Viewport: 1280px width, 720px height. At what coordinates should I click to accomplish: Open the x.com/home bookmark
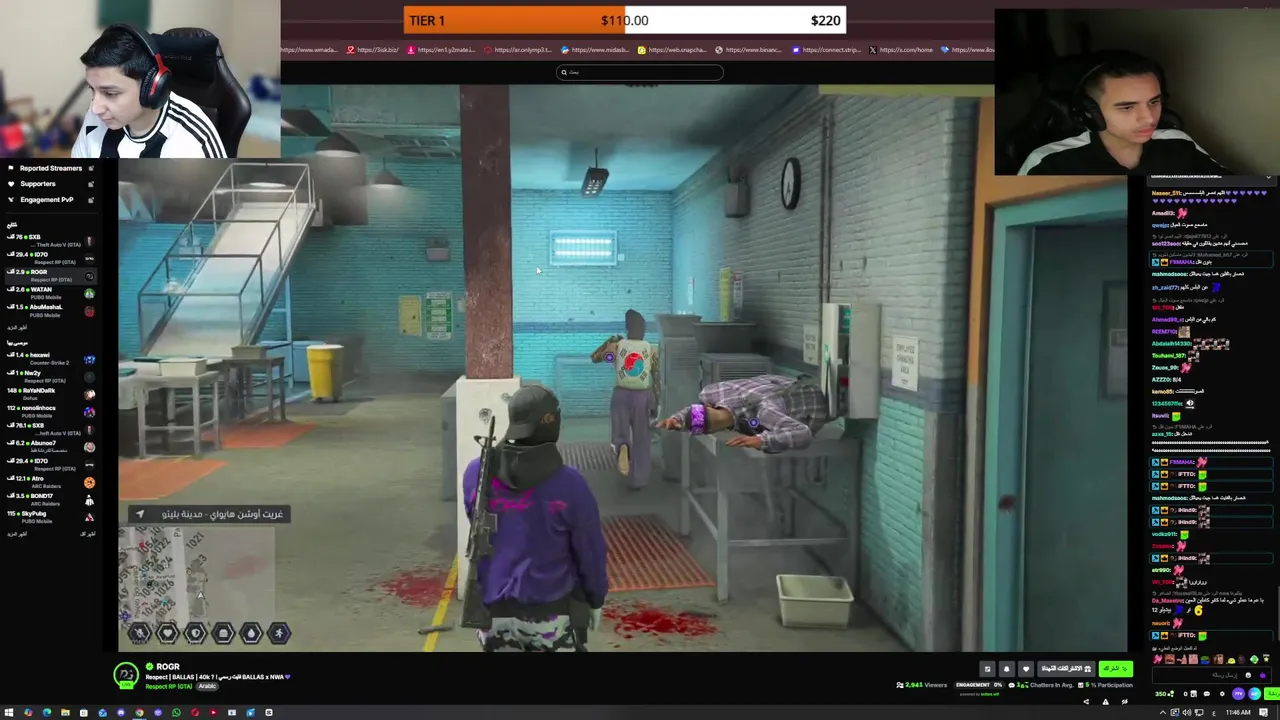click(x=902, y=49)
